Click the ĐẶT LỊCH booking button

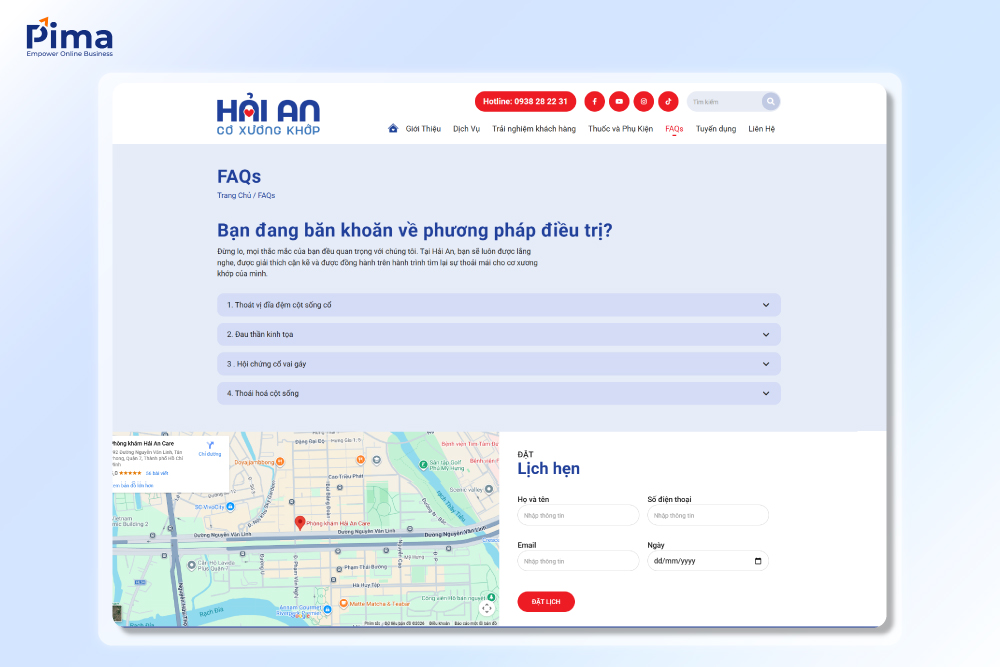click(546, 601)
